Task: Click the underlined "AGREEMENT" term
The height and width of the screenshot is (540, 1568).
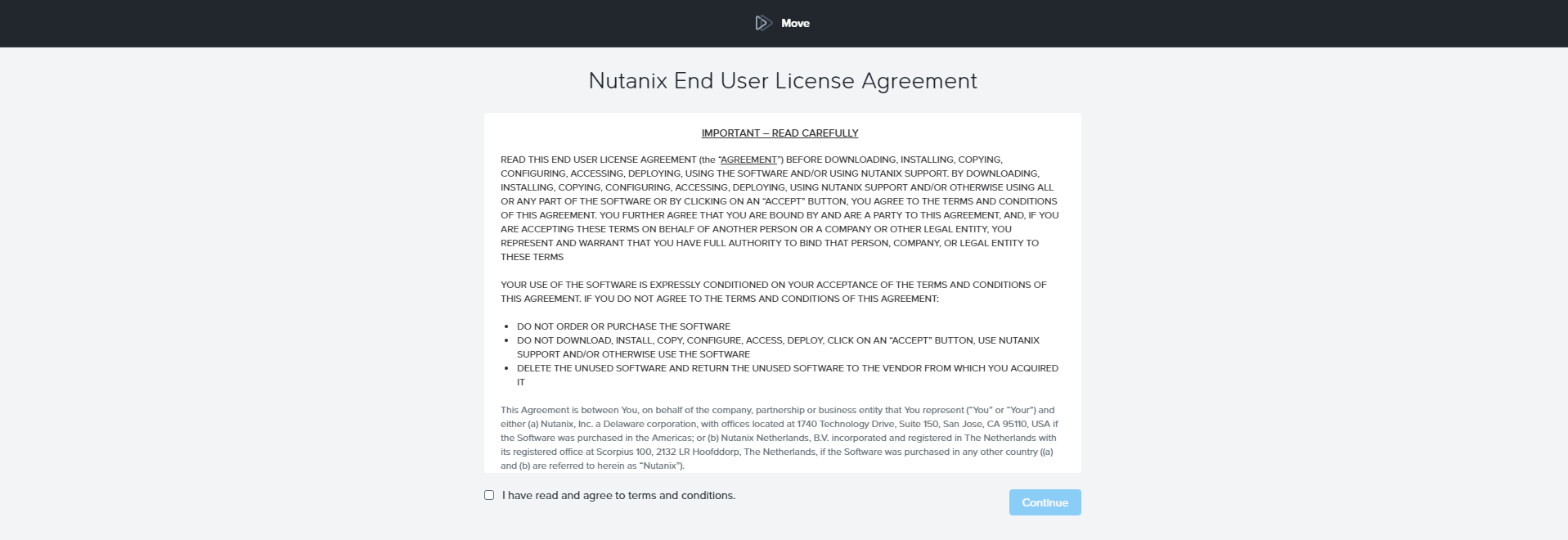Action: [748, 160]
